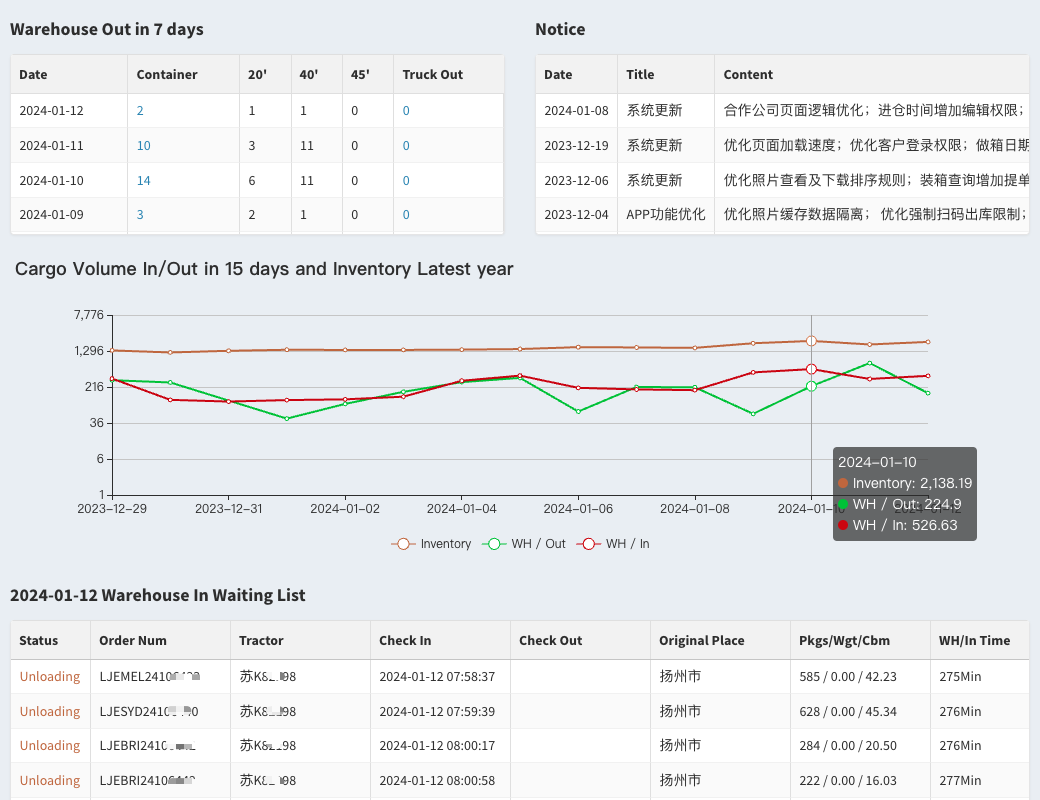Click the Inventory data point on 2024-01-10
The height and width of the screenshot is (800, 1040).
point(811,341)
